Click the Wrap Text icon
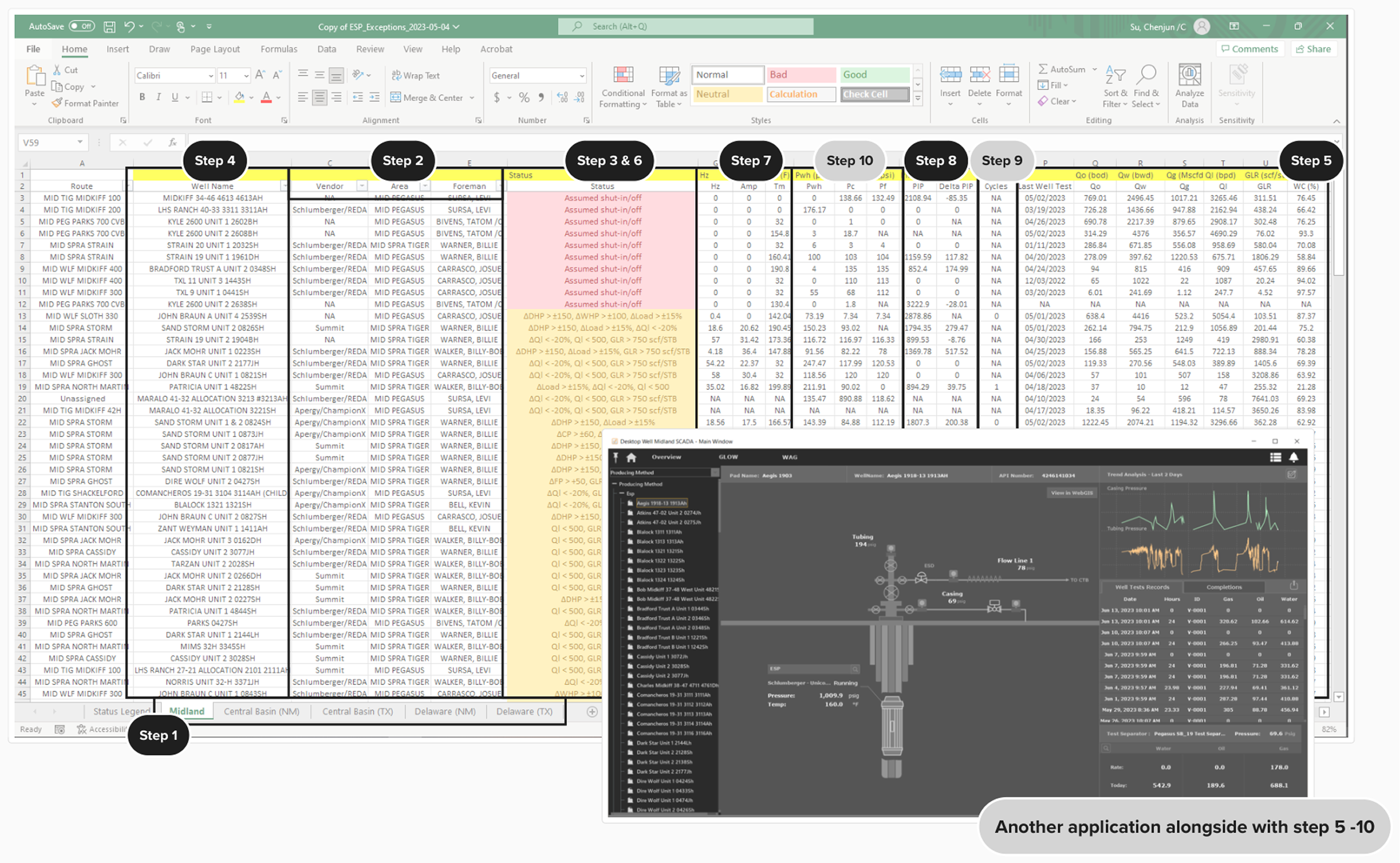This screenshot has width=1400, height=863. click(x=396, y=75)
